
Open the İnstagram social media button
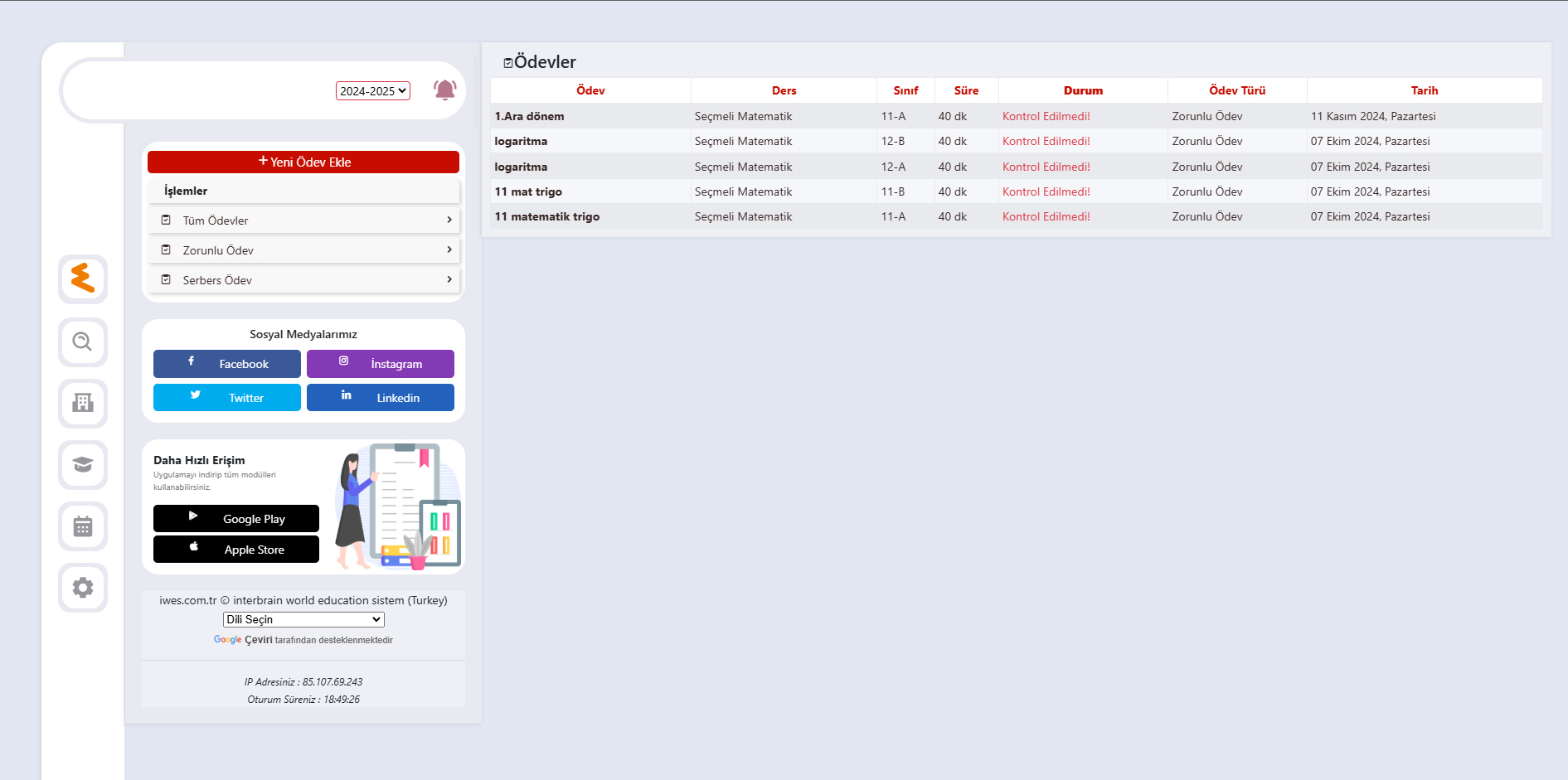coord(381,364)
